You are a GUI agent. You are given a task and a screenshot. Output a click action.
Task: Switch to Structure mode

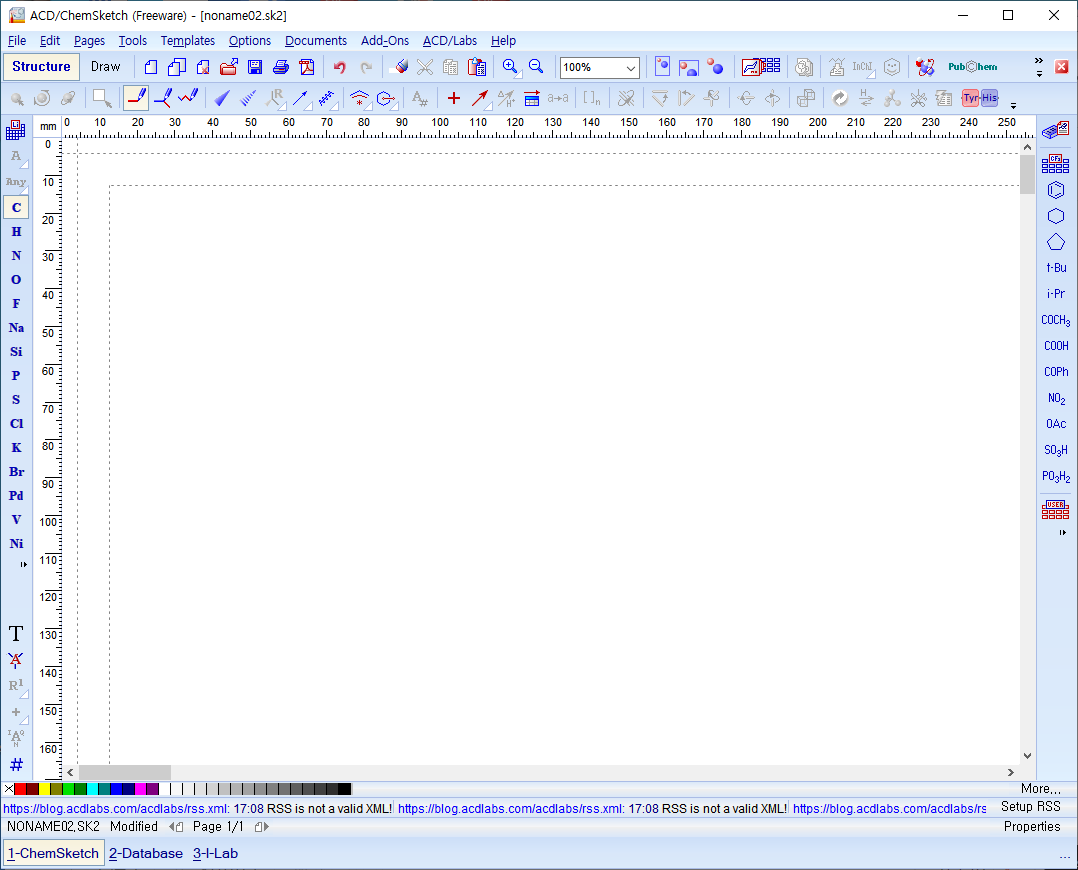coord(41,67)
